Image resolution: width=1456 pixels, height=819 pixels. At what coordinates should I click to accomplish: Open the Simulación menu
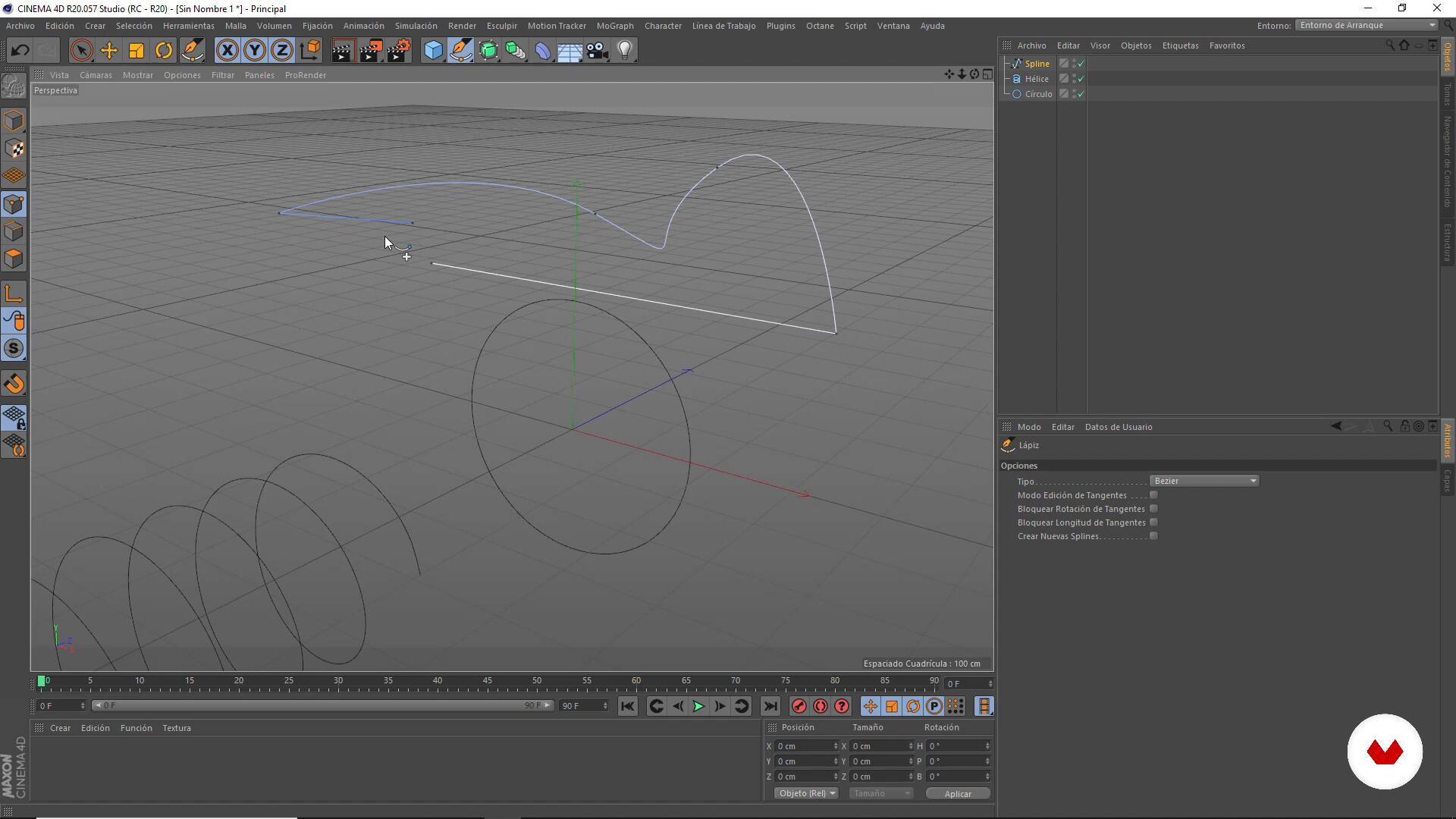tap(416, 26)
